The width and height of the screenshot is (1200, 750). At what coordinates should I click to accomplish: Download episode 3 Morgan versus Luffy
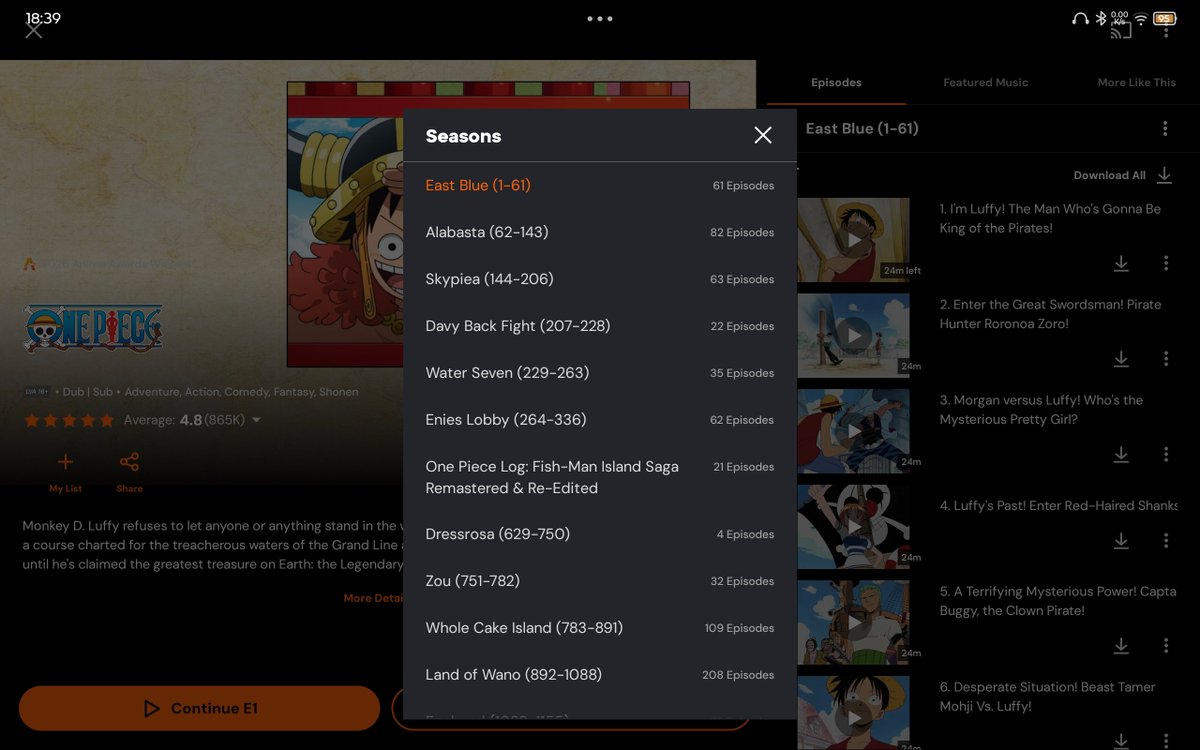coord(1121,454)
